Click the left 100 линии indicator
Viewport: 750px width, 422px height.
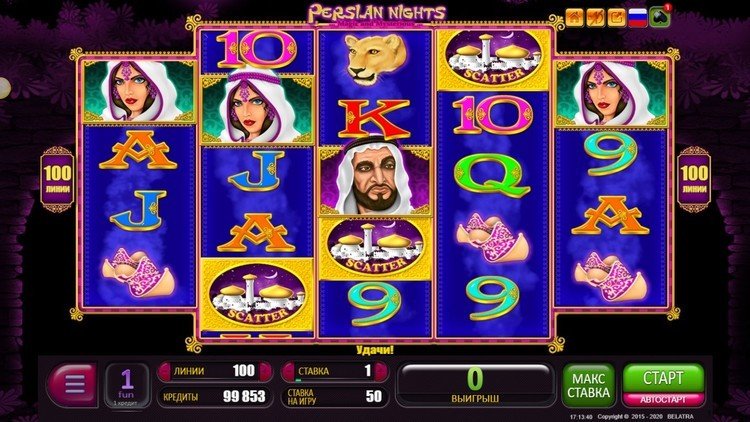57,179
